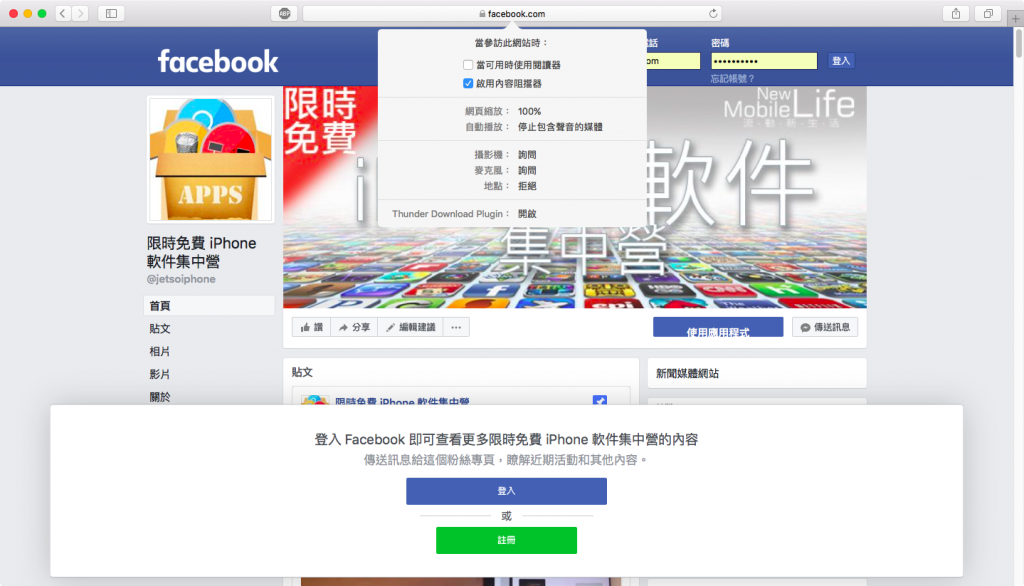The image size is (1024, 586).
Task: Change 自動播放 setting dropdown
Action: tap(560, 127)
